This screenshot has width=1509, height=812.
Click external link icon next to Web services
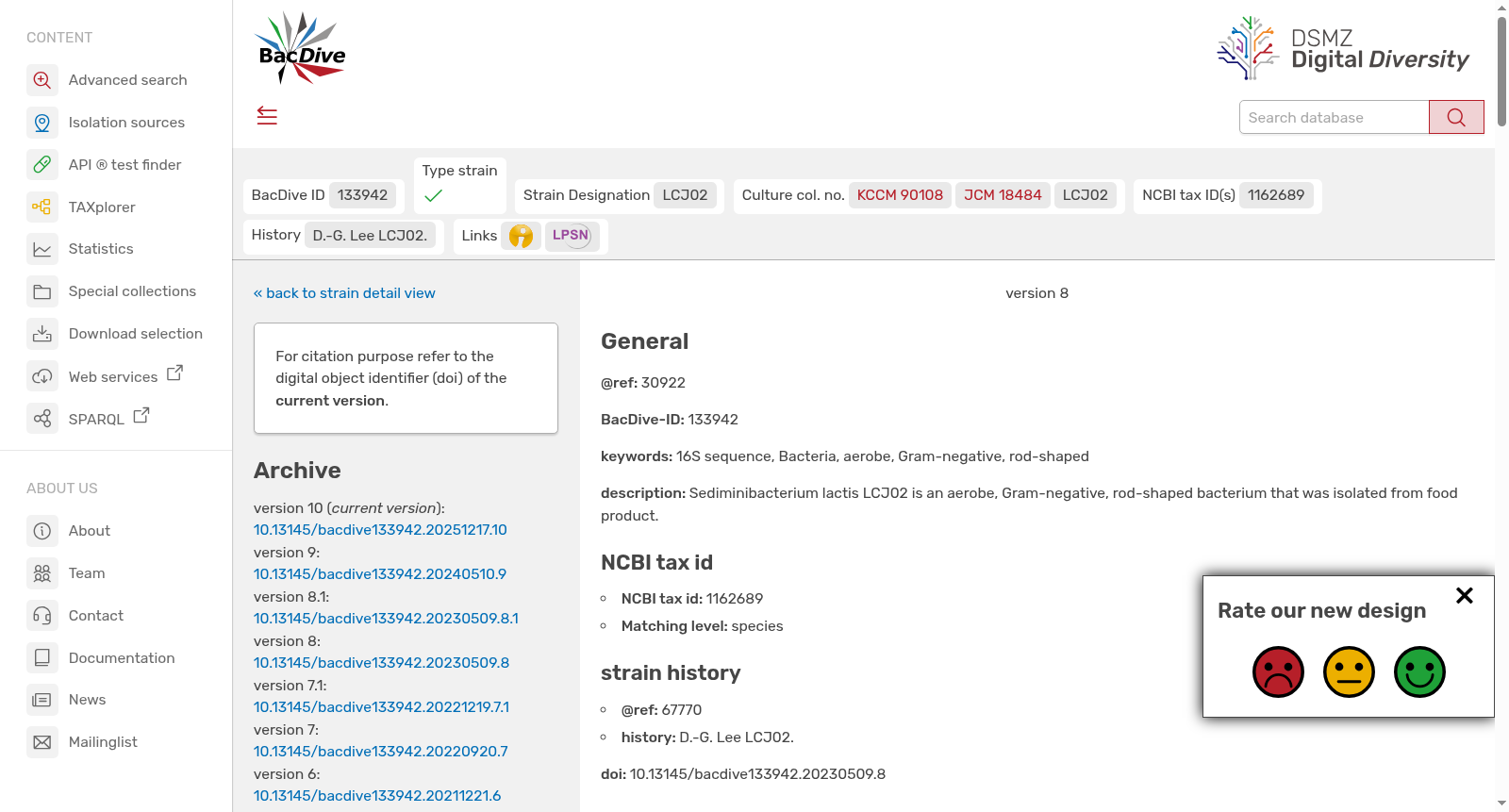(174, 373)
